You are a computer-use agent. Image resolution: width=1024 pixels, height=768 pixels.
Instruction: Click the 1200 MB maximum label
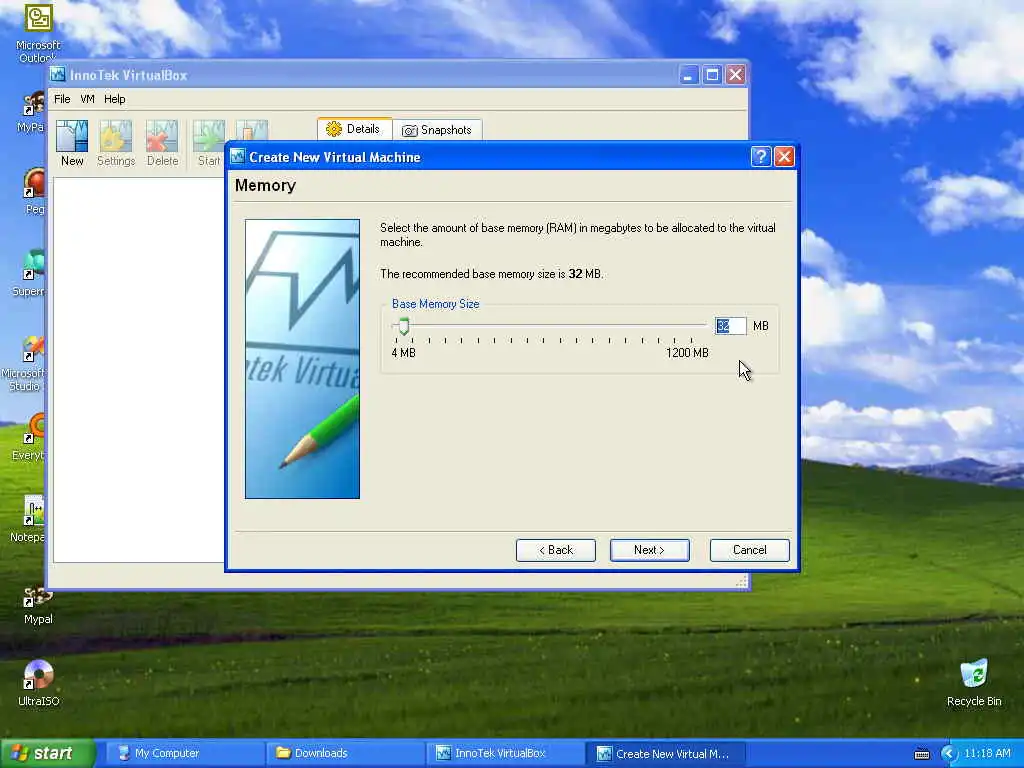coord(687,353)
